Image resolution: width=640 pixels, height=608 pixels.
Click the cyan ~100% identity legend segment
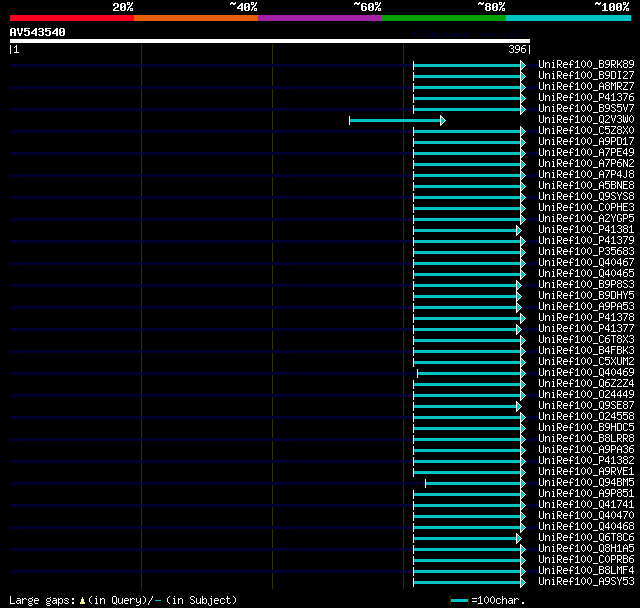(x=568, y=18)
